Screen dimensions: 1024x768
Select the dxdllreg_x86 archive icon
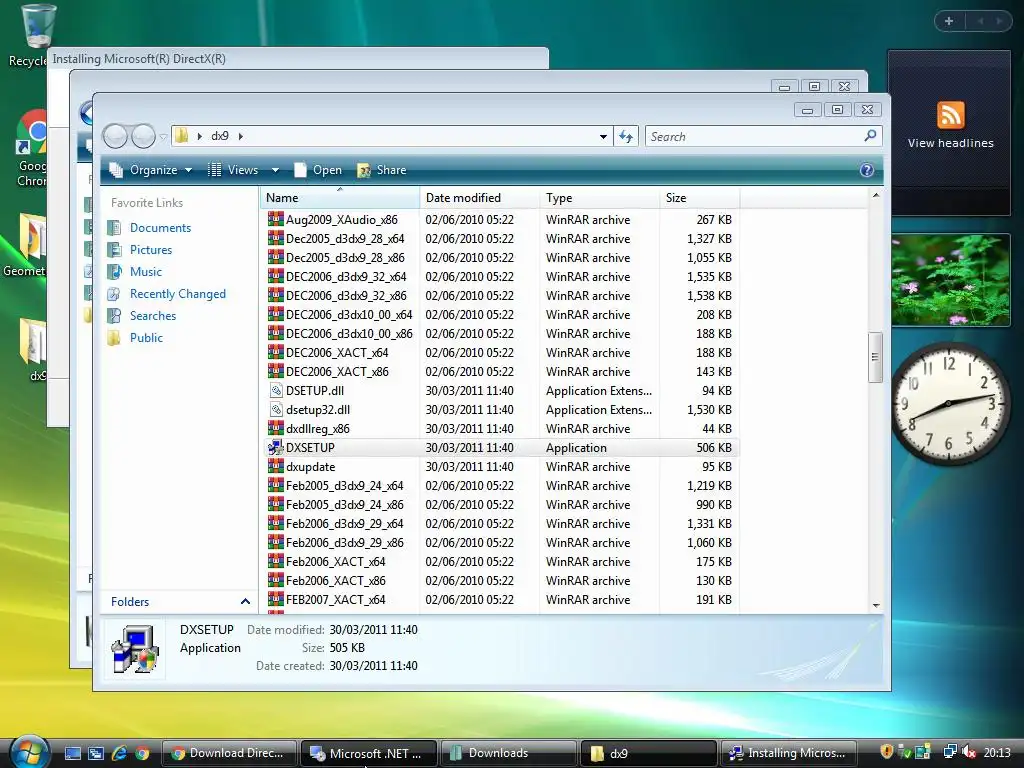[x=276, y=428]
